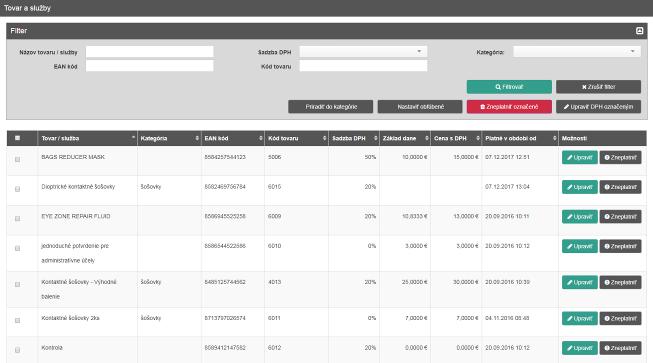
Task: Click the 50% tax rate cell
Action: (370, 157)
